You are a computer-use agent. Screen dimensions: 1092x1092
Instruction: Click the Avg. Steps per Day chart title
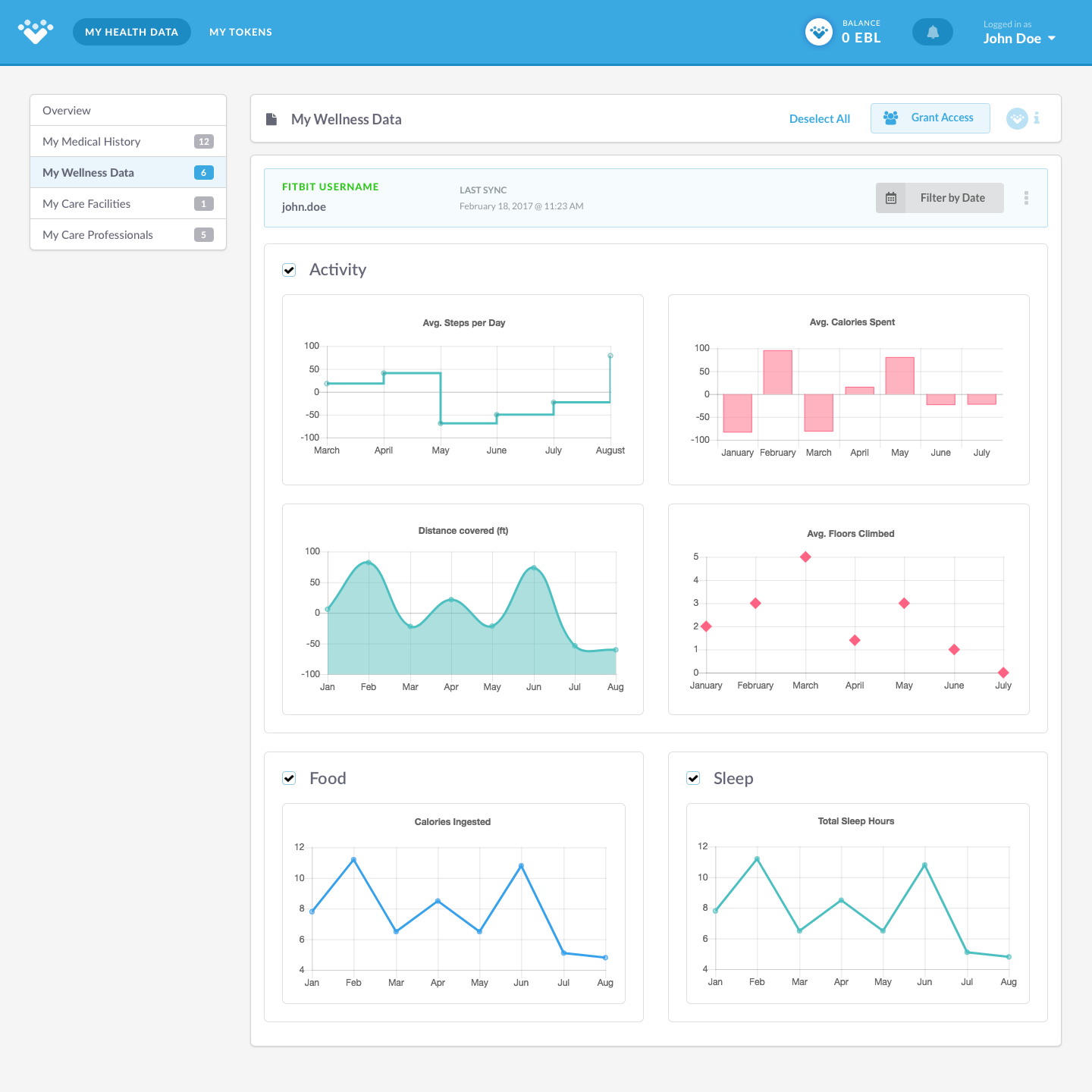point(464,323)
